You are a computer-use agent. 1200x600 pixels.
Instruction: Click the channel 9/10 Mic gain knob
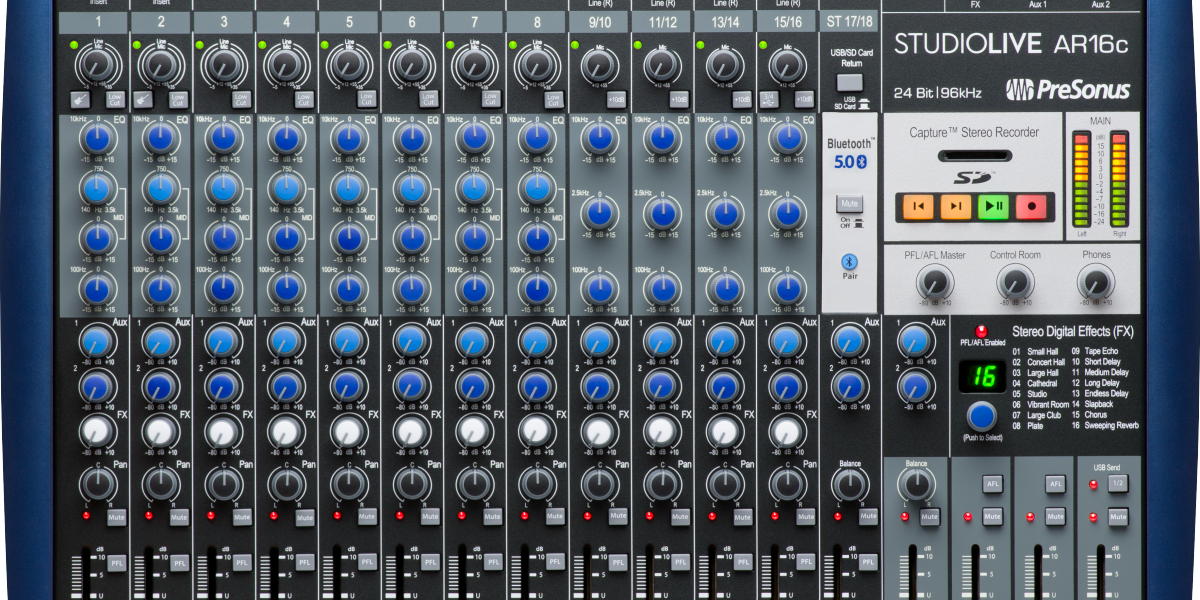(599, 65)
